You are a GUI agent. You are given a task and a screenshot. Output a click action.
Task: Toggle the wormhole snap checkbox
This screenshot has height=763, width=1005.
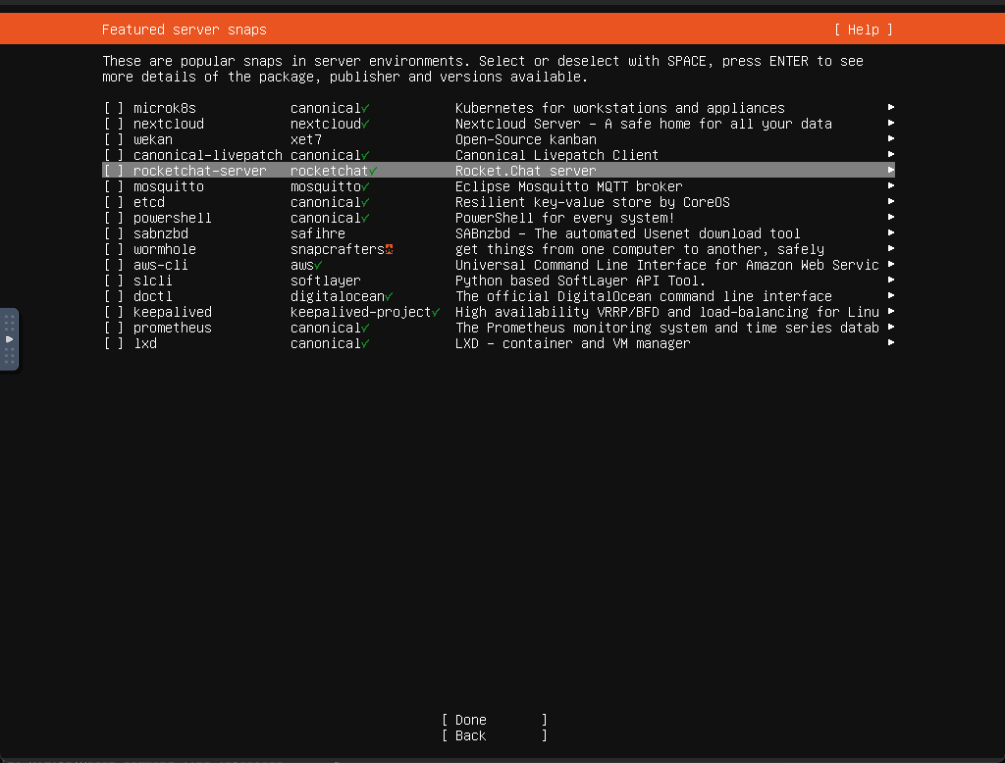point(113,249)
